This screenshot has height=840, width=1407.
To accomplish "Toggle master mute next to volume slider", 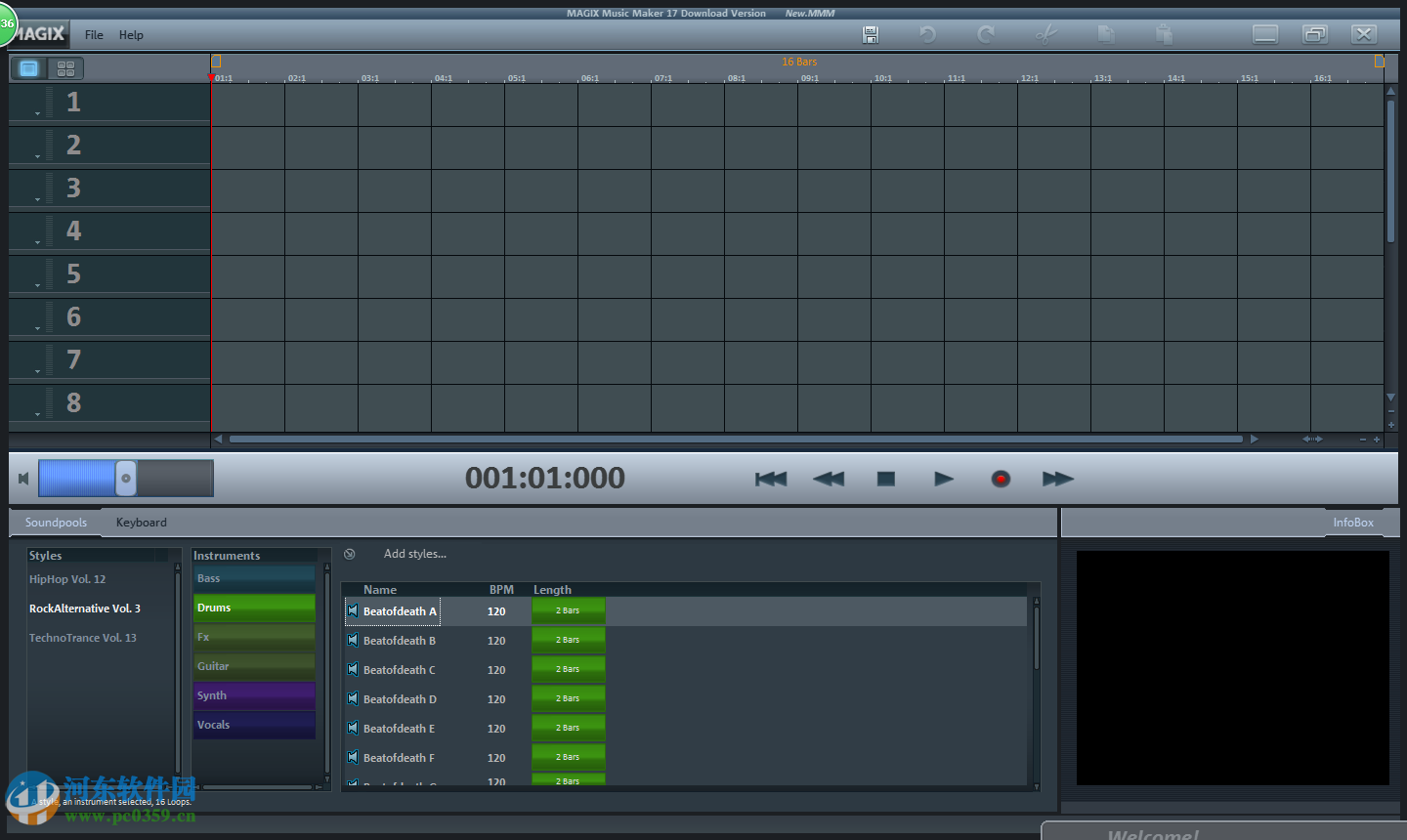I will point(21,479).
